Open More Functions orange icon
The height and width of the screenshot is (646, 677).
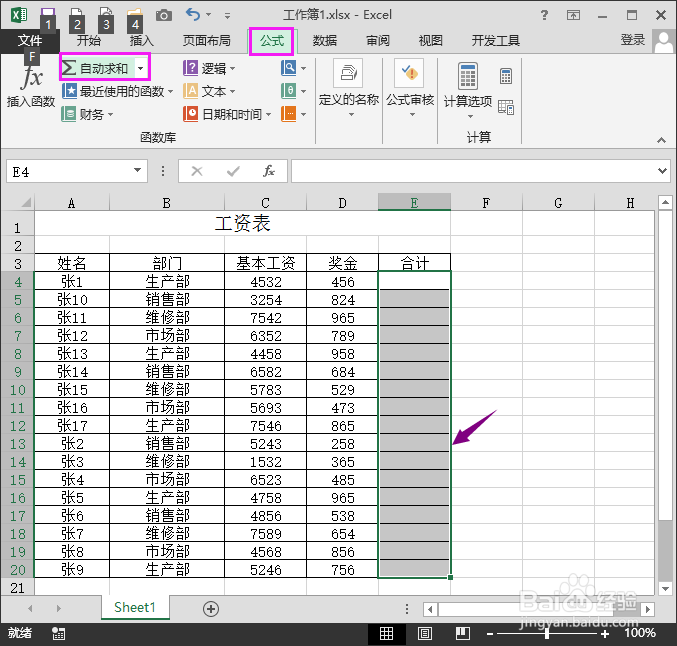(x=294, y=114)
